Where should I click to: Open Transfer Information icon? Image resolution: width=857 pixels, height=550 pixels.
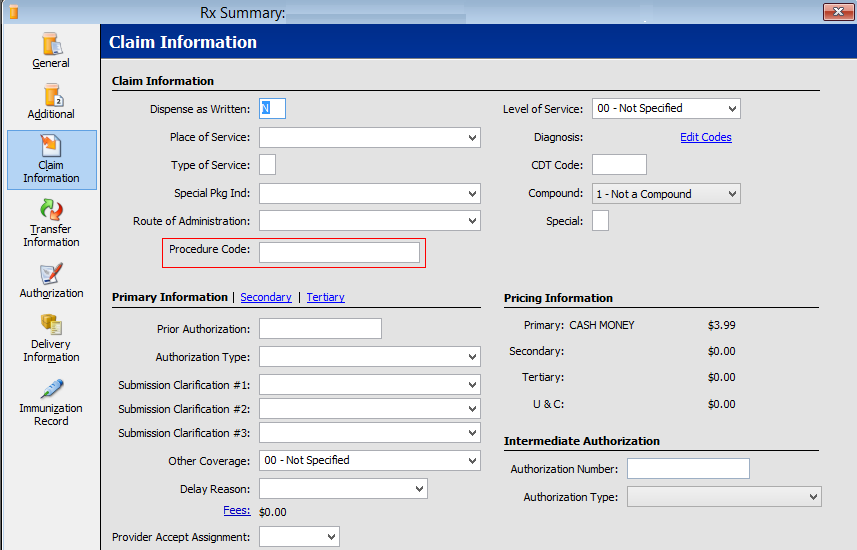51,209
